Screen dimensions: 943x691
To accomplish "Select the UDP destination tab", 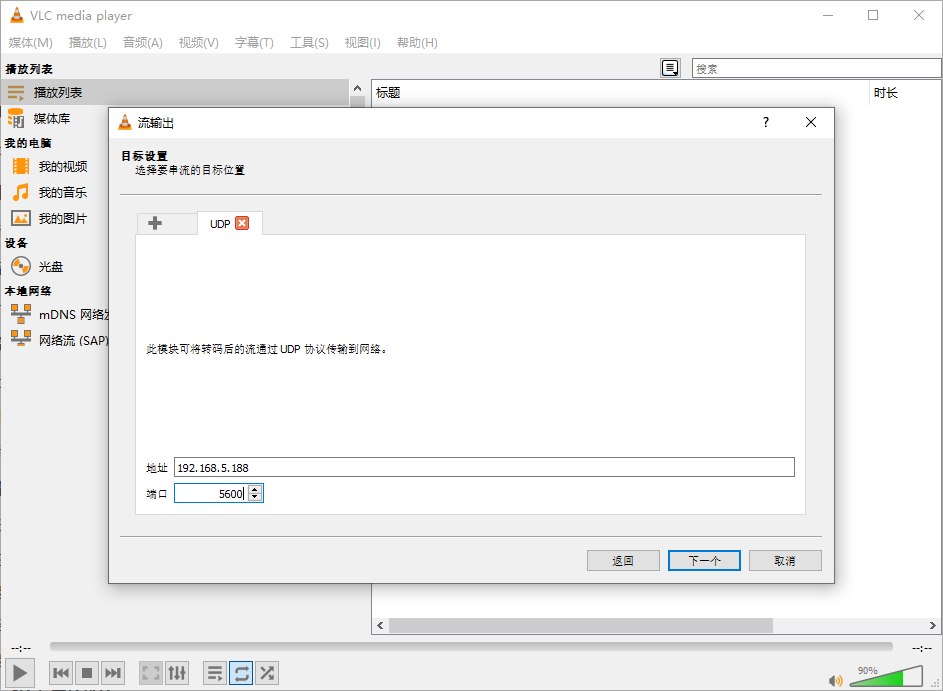I will pos(220,224).
